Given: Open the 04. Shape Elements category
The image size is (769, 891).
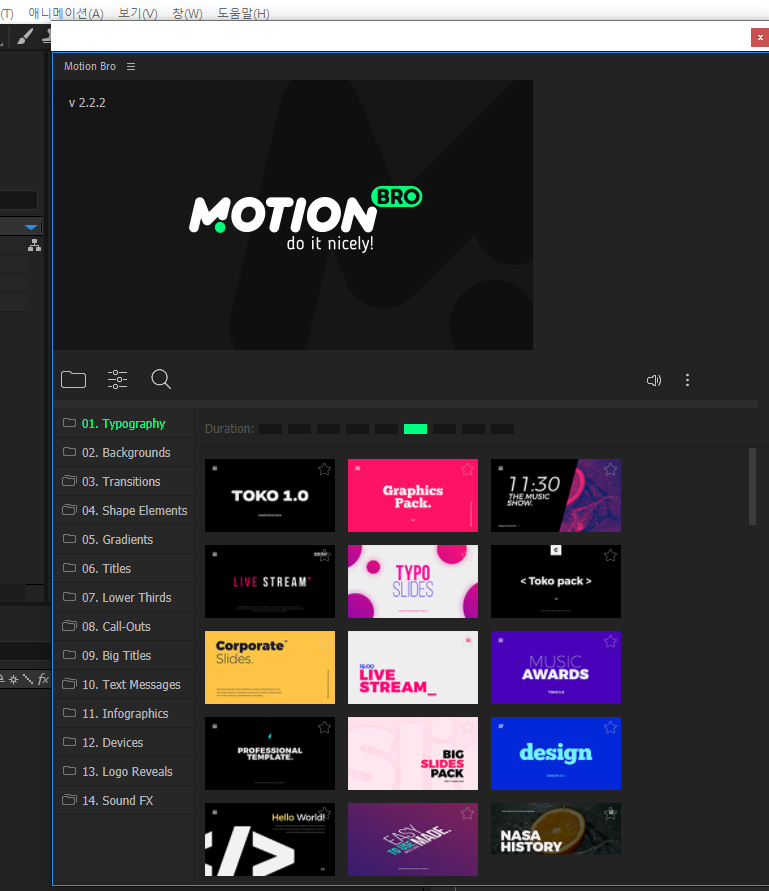Looking at the screenshot, I should point(123,510).
